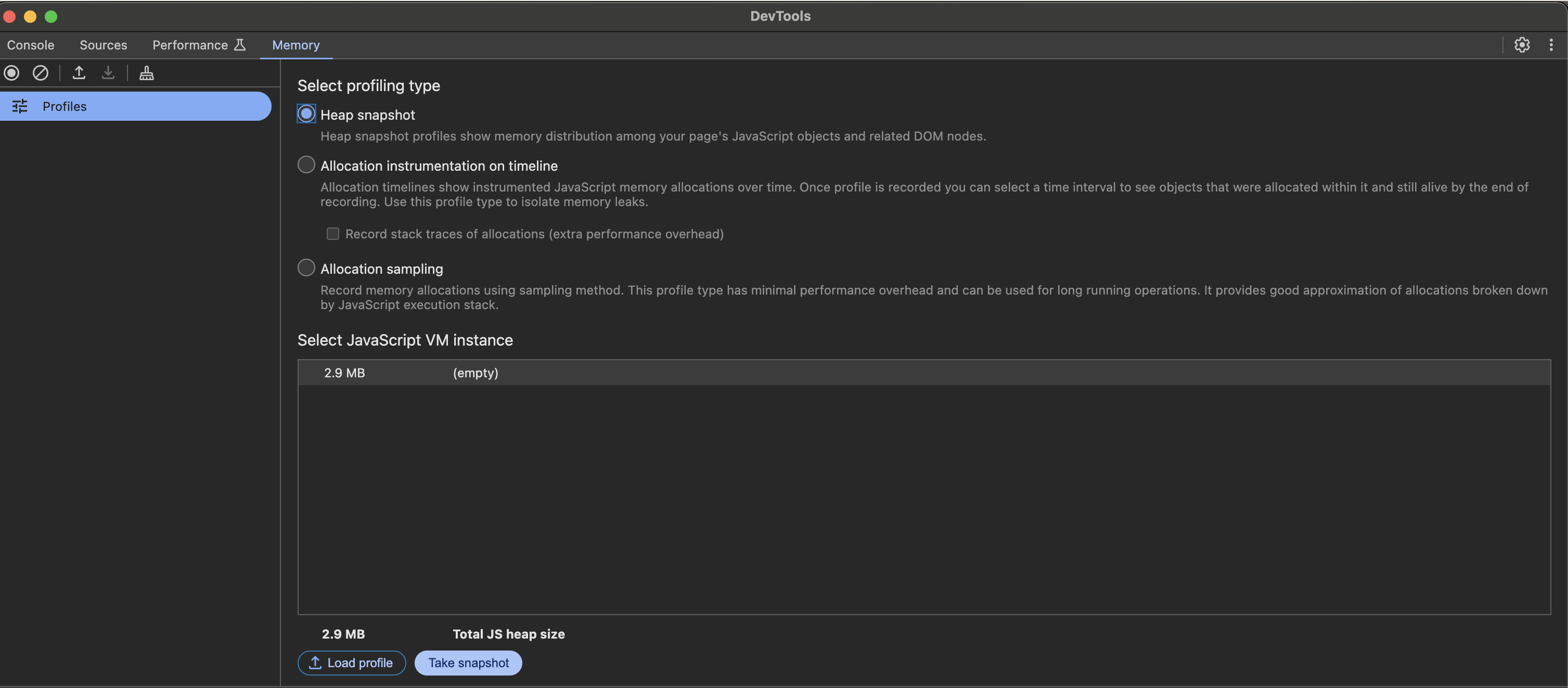This screenshot has height=688, width=1568.
Task: Open the customize DevTools three-dot menu
Action: pos(1551,44)
